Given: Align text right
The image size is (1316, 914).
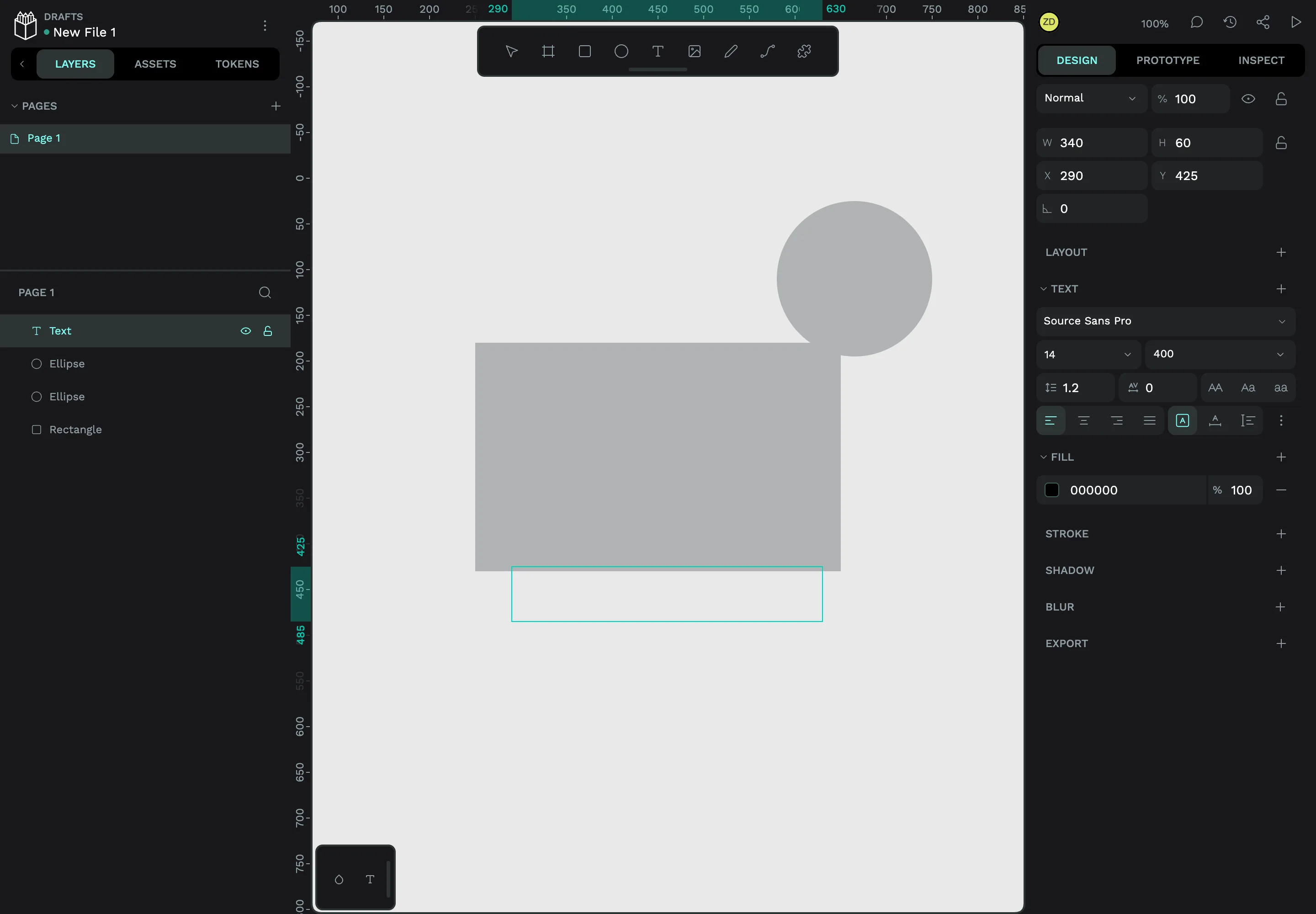Looking at the screenshot, I should pyautogui.click(x=1117, y=420).
